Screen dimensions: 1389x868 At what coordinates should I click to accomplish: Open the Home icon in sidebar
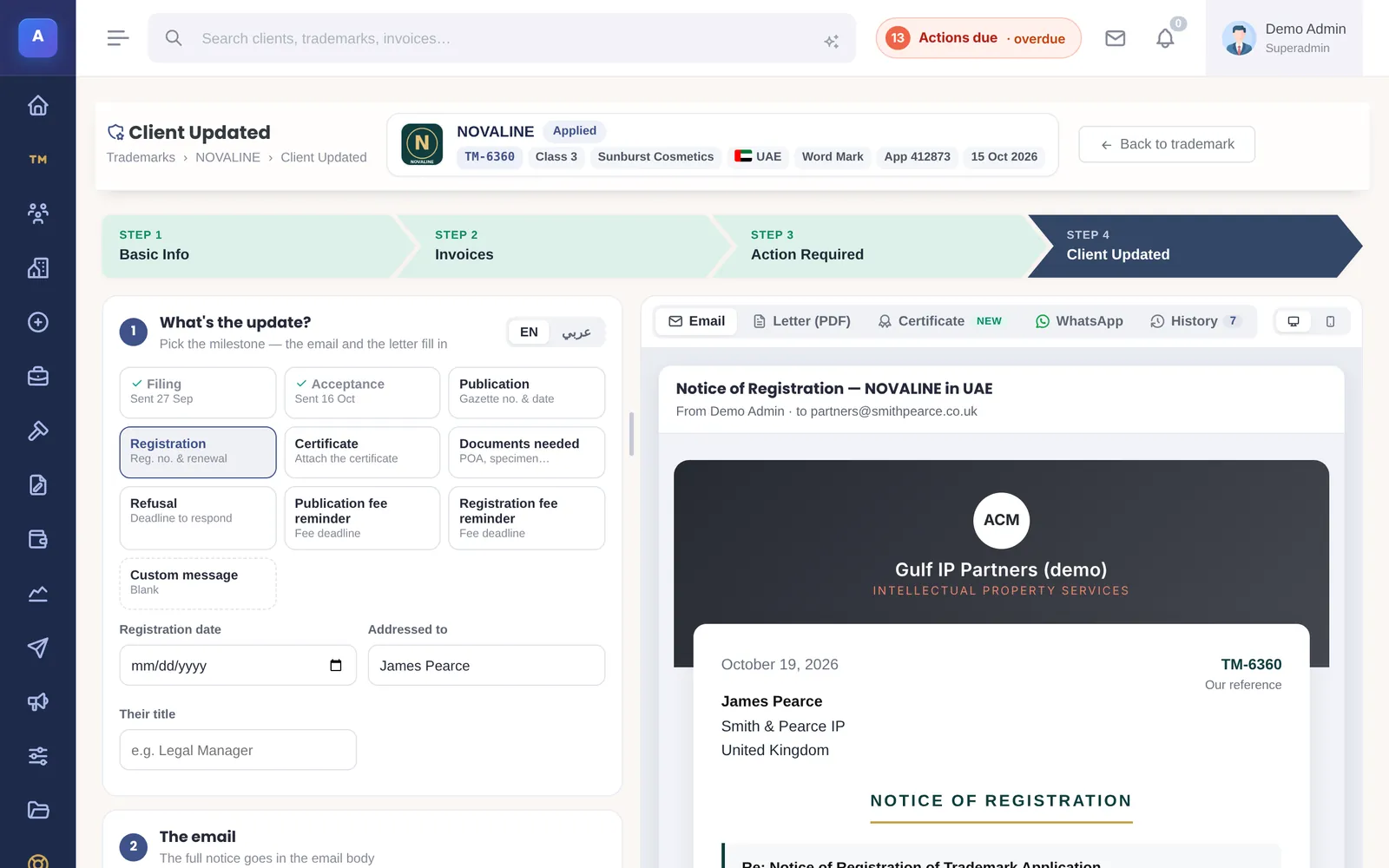click(37, 105)
